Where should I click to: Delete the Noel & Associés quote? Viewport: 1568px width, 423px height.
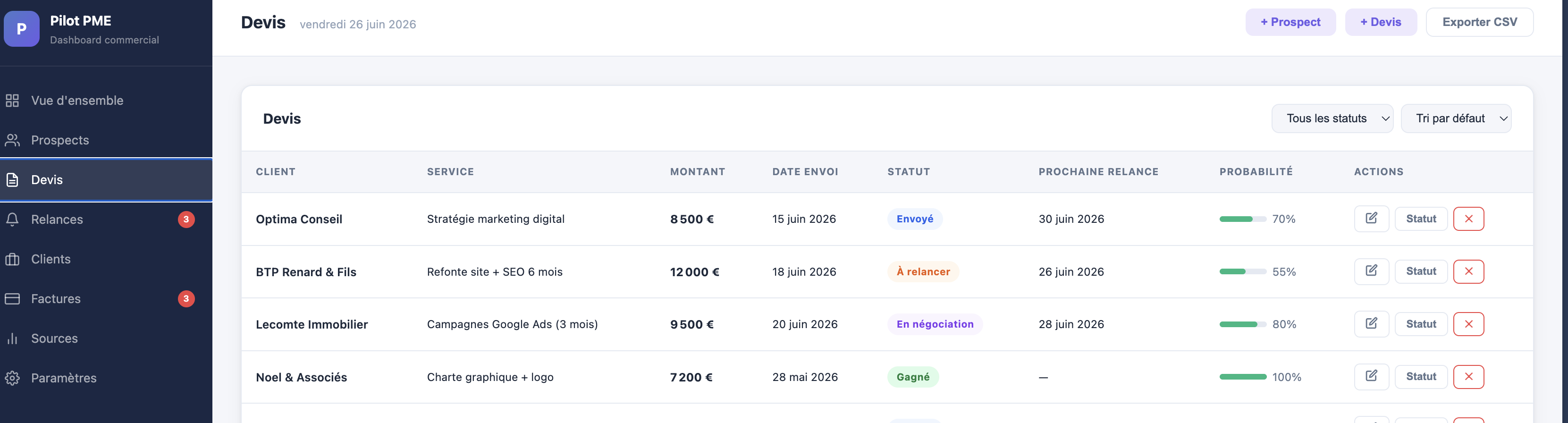click(x=1469, y=377)
